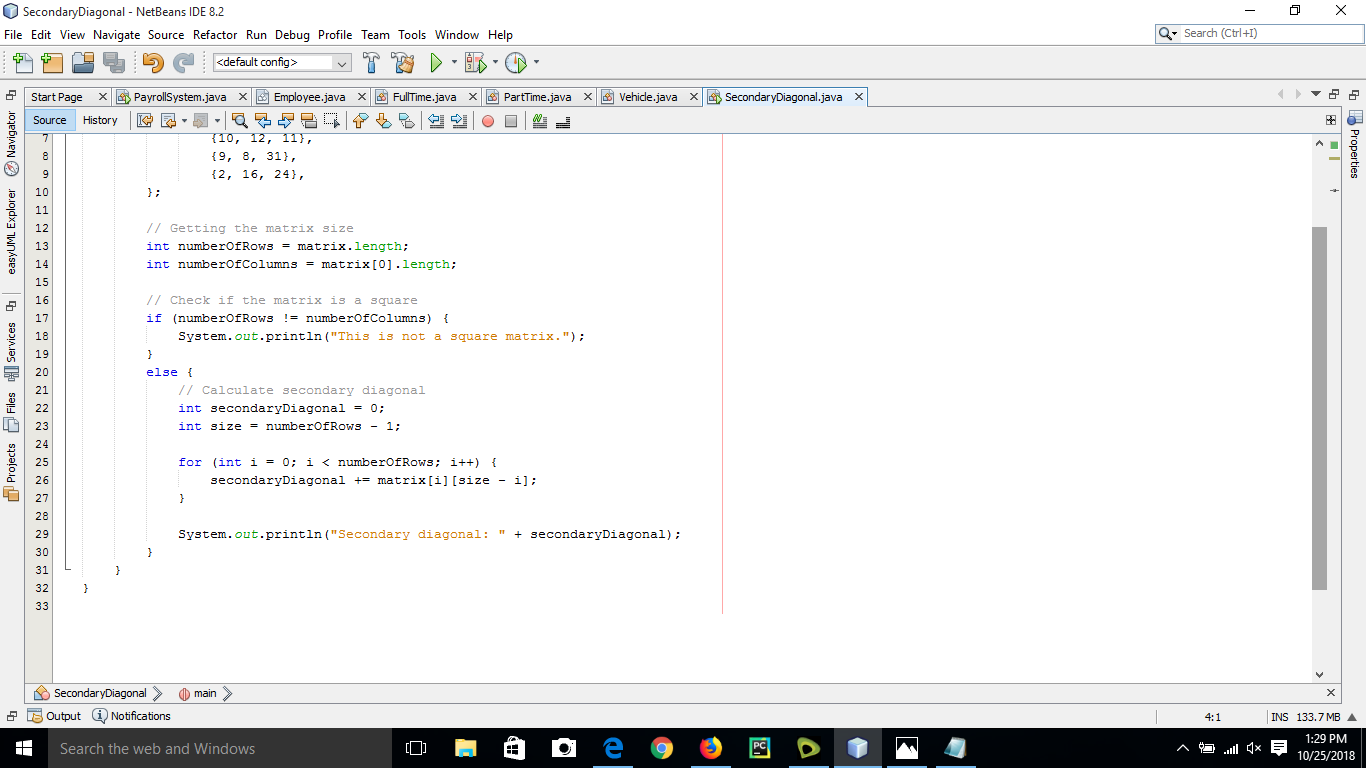Click the Shift Line Right icon
The height and width of the screenshot is (768, 1366).
(459, 121)
